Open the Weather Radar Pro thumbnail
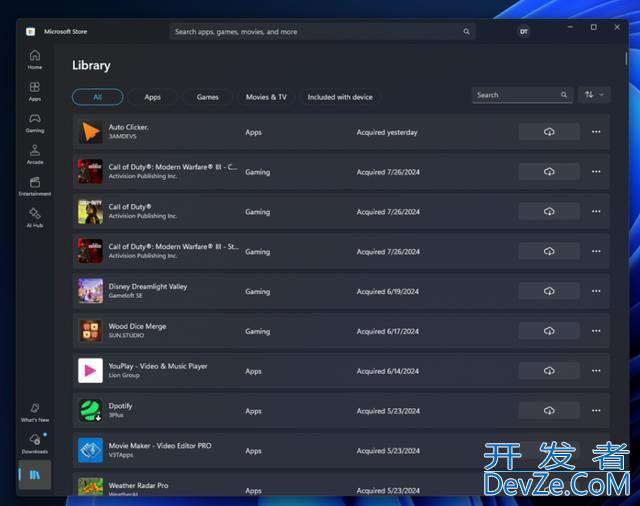Screen dimensions: 640x506 (90, 487)
